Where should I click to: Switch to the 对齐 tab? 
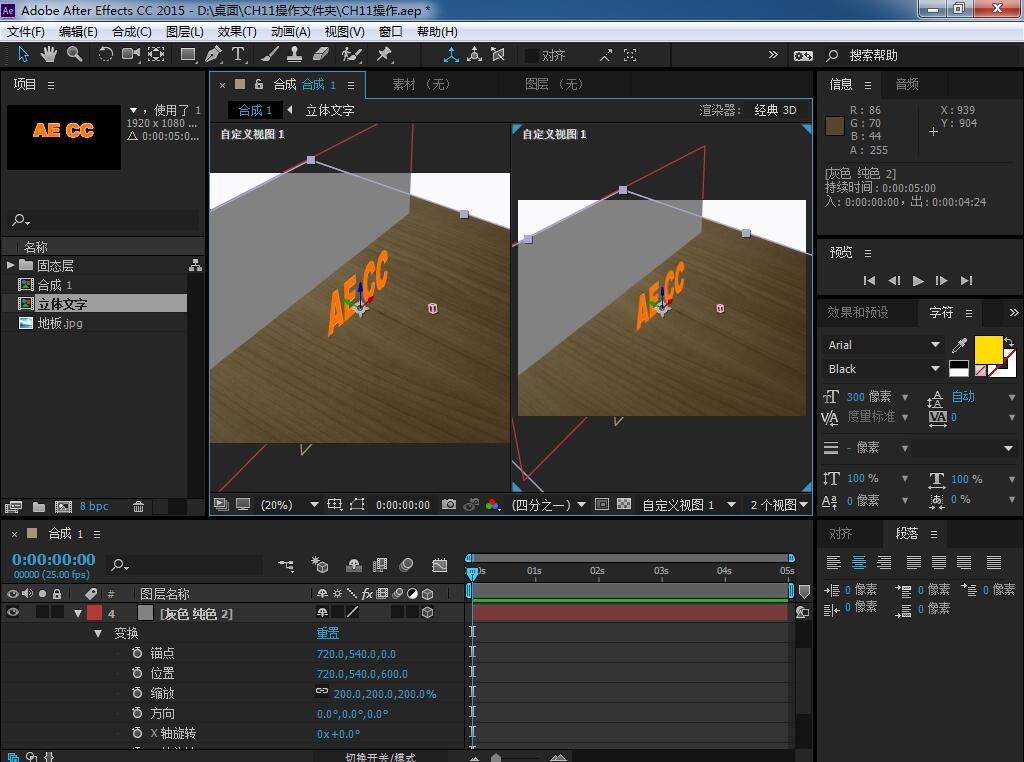(x=840, y=533)
